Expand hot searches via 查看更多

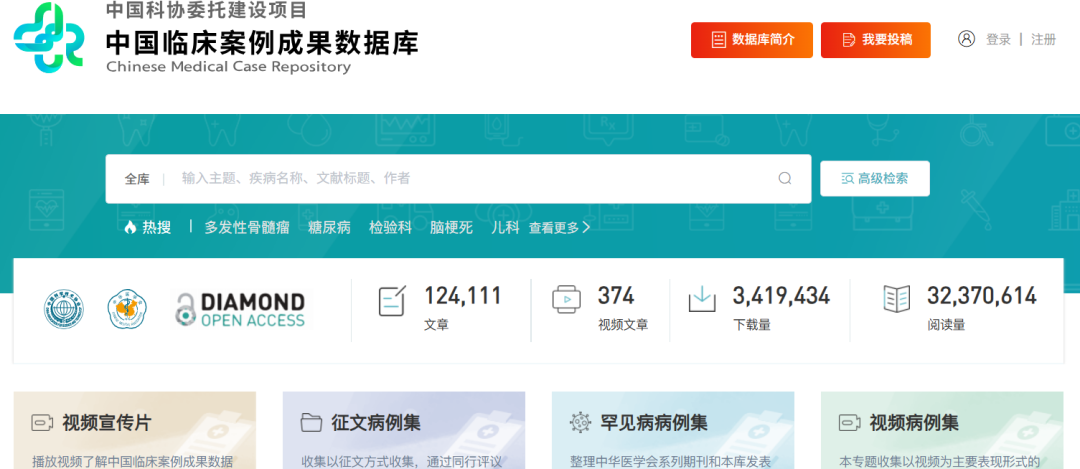click(559, 228)
